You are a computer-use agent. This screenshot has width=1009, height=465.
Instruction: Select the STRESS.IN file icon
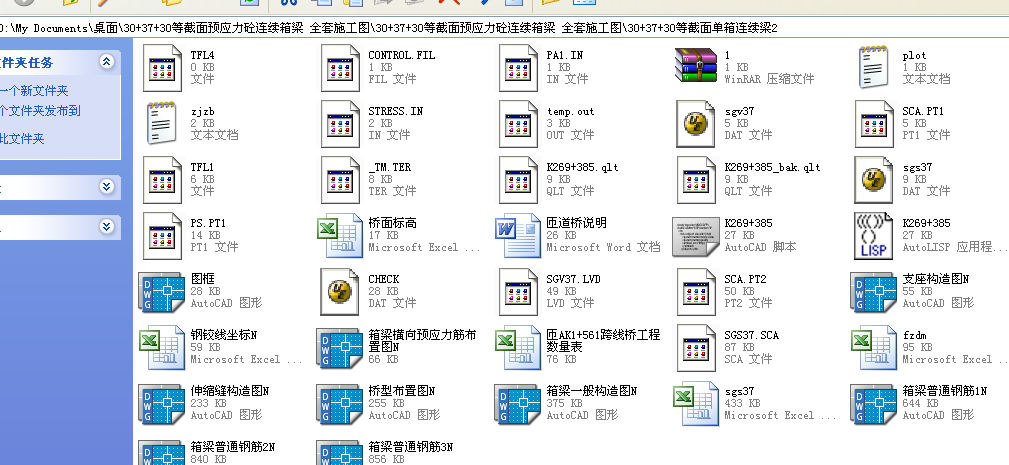pos(340,124)
